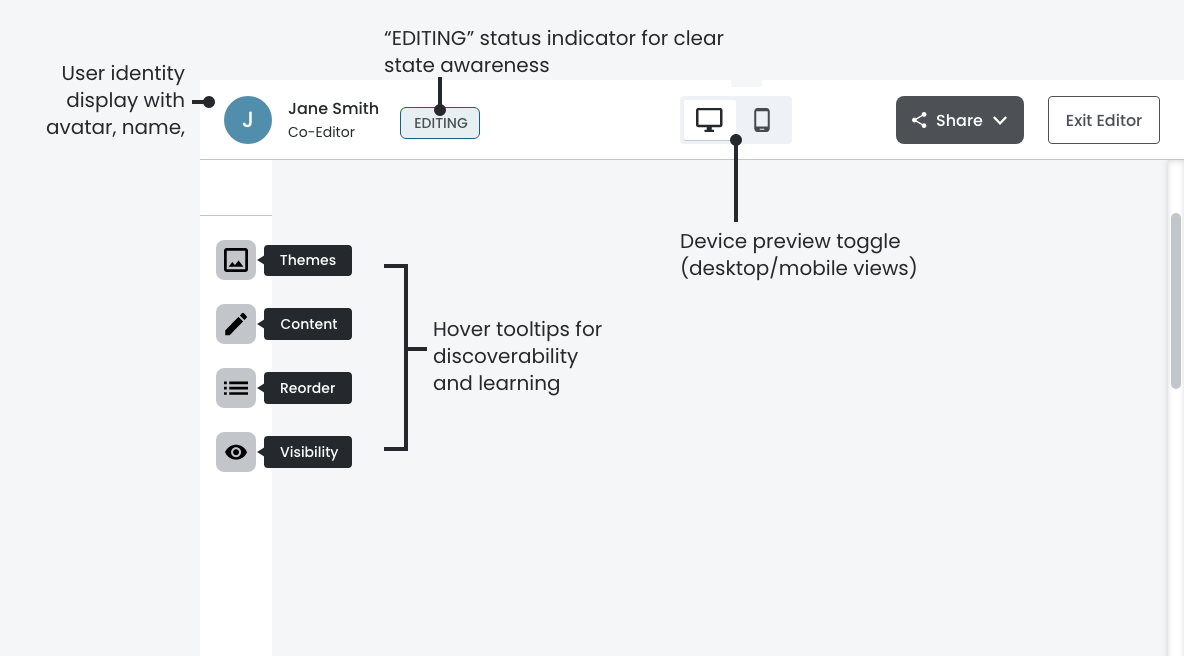Switch to desktop preview view

tap(709, 120)
